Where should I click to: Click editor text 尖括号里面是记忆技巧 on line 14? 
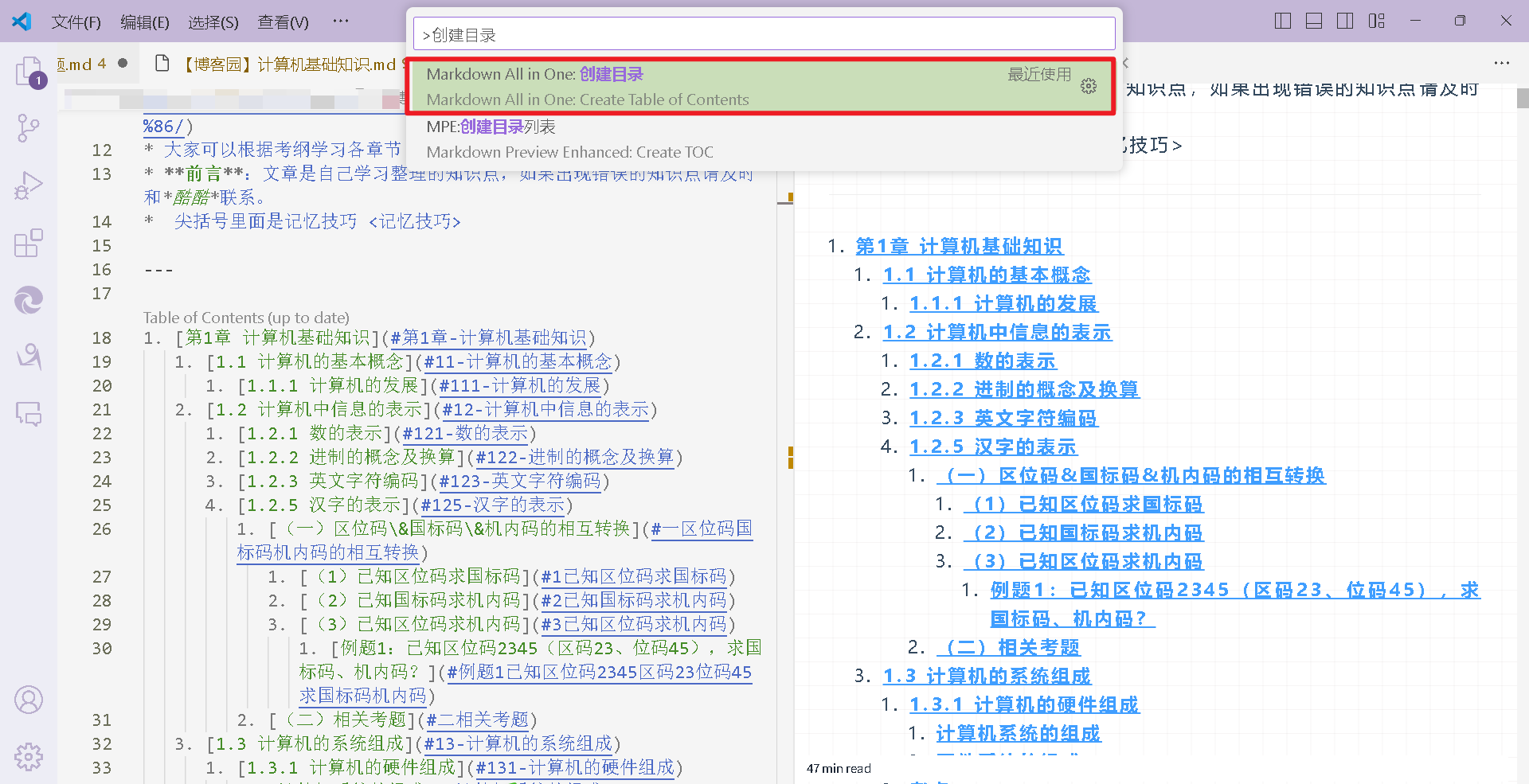(266, 221)
